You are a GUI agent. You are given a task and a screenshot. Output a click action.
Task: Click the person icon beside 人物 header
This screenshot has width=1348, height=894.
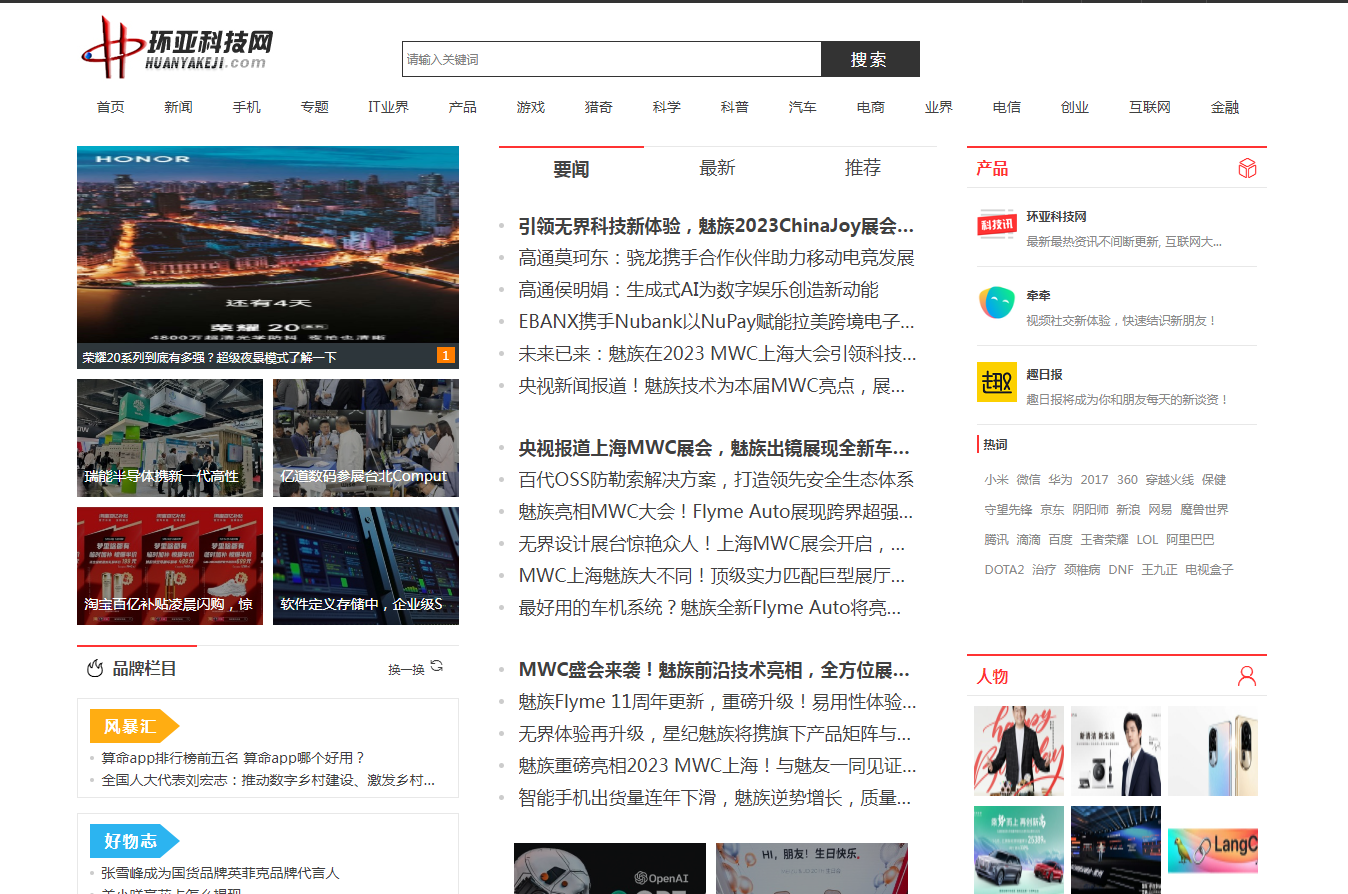coord(1247,676)
